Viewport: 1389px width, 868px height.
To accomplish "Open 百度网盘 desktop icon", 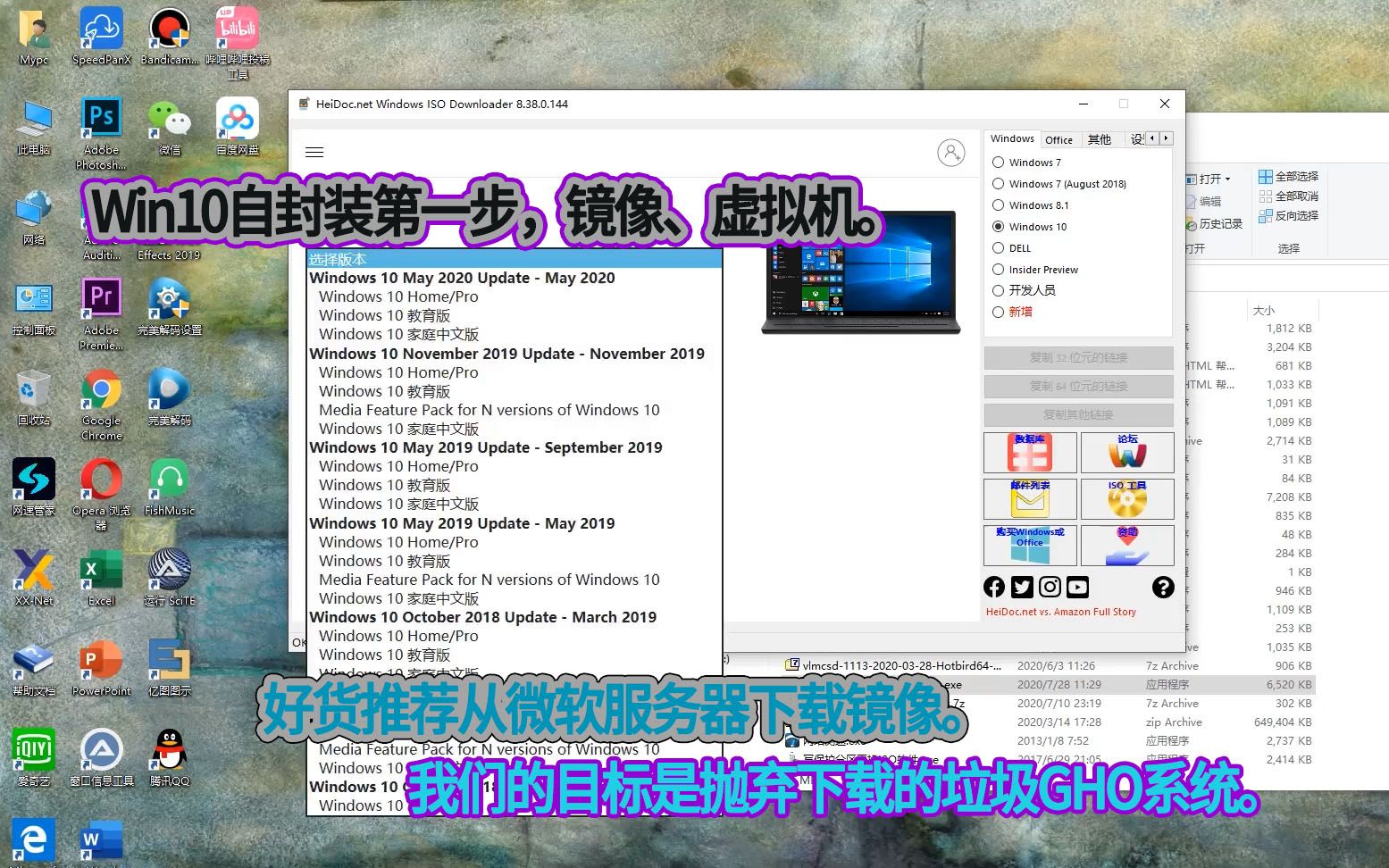I will (x=238, y=127).
